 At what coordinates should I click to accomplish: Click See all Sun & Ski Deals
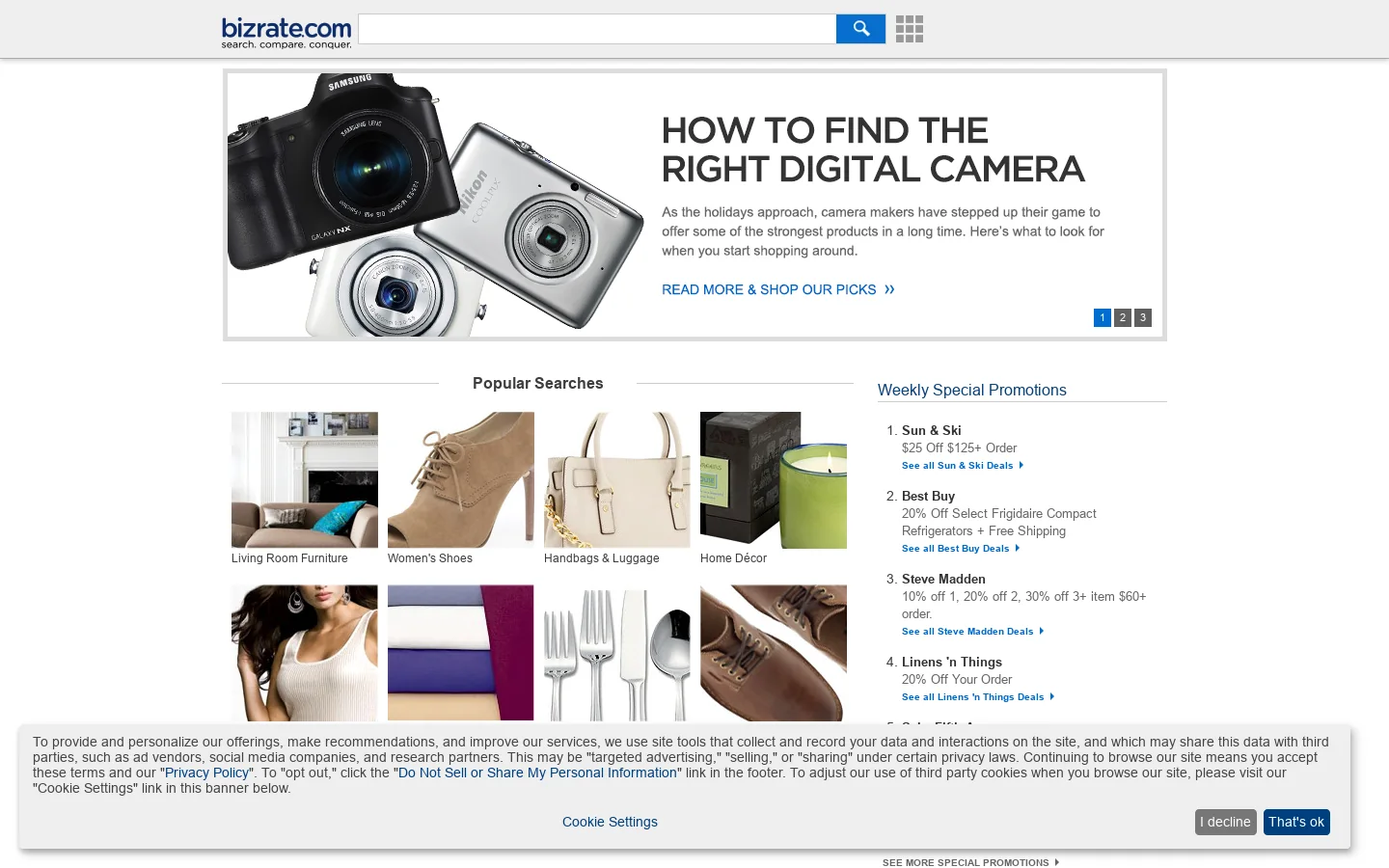(963, 466)
